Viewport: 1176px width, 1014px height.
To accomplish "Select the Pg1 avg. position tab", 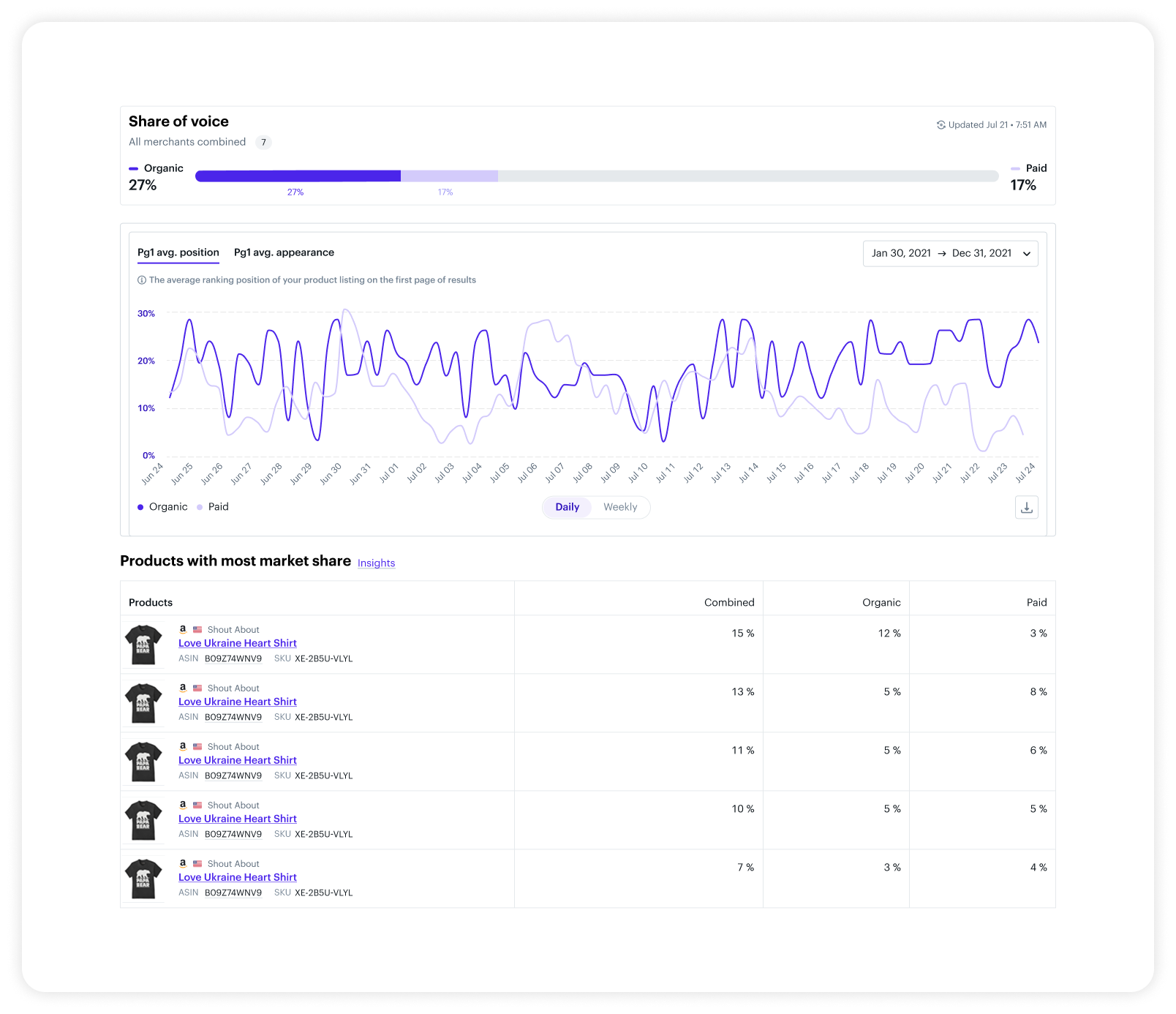I will pos(178,252).
